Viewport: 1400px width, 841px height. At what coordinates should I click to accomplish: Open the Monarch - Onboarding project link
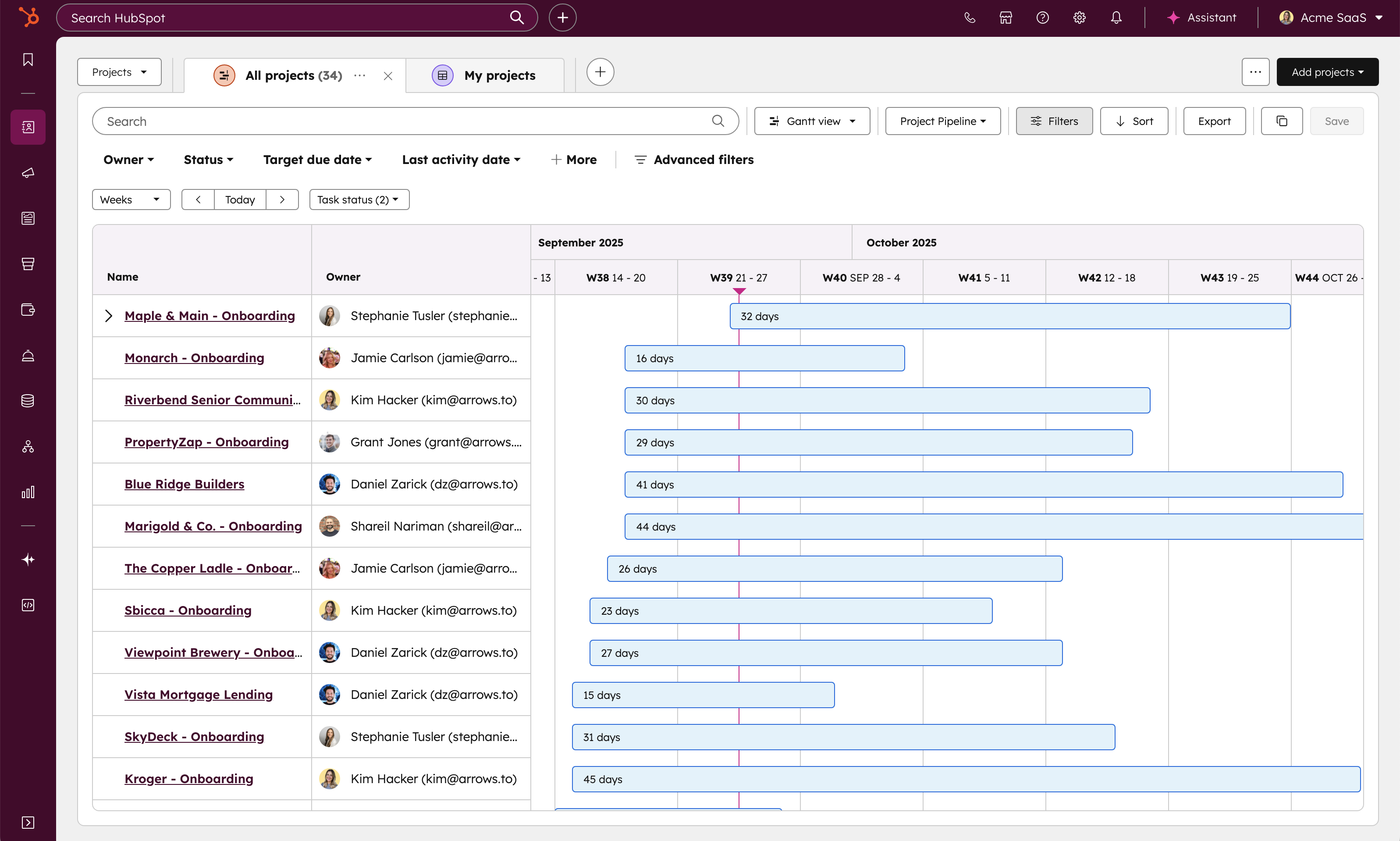tap(194, 358)
